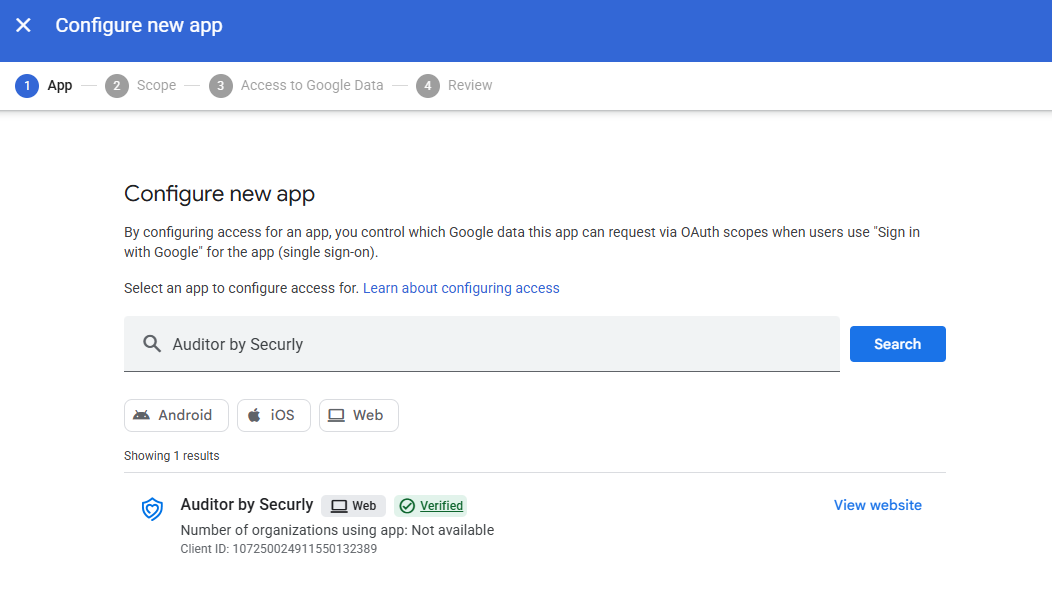
Task: Select Auditor by Securly result
Action: click(247, 504)
